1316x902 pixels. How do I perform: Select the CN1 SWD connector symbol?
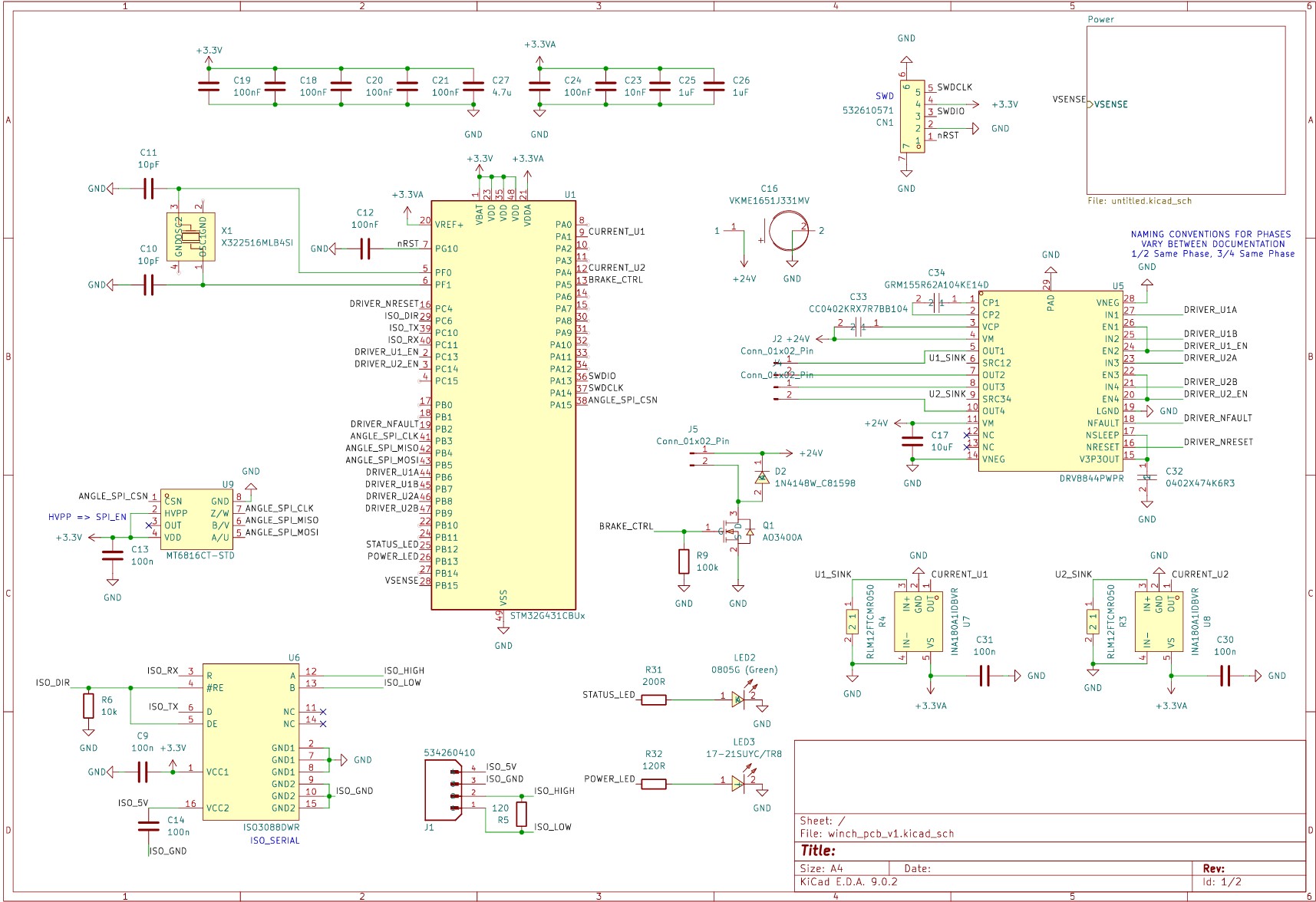(912, 117)
